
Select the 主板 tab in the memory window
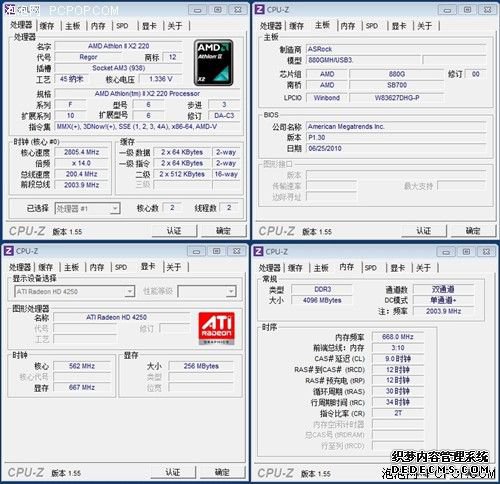[321, 268]
